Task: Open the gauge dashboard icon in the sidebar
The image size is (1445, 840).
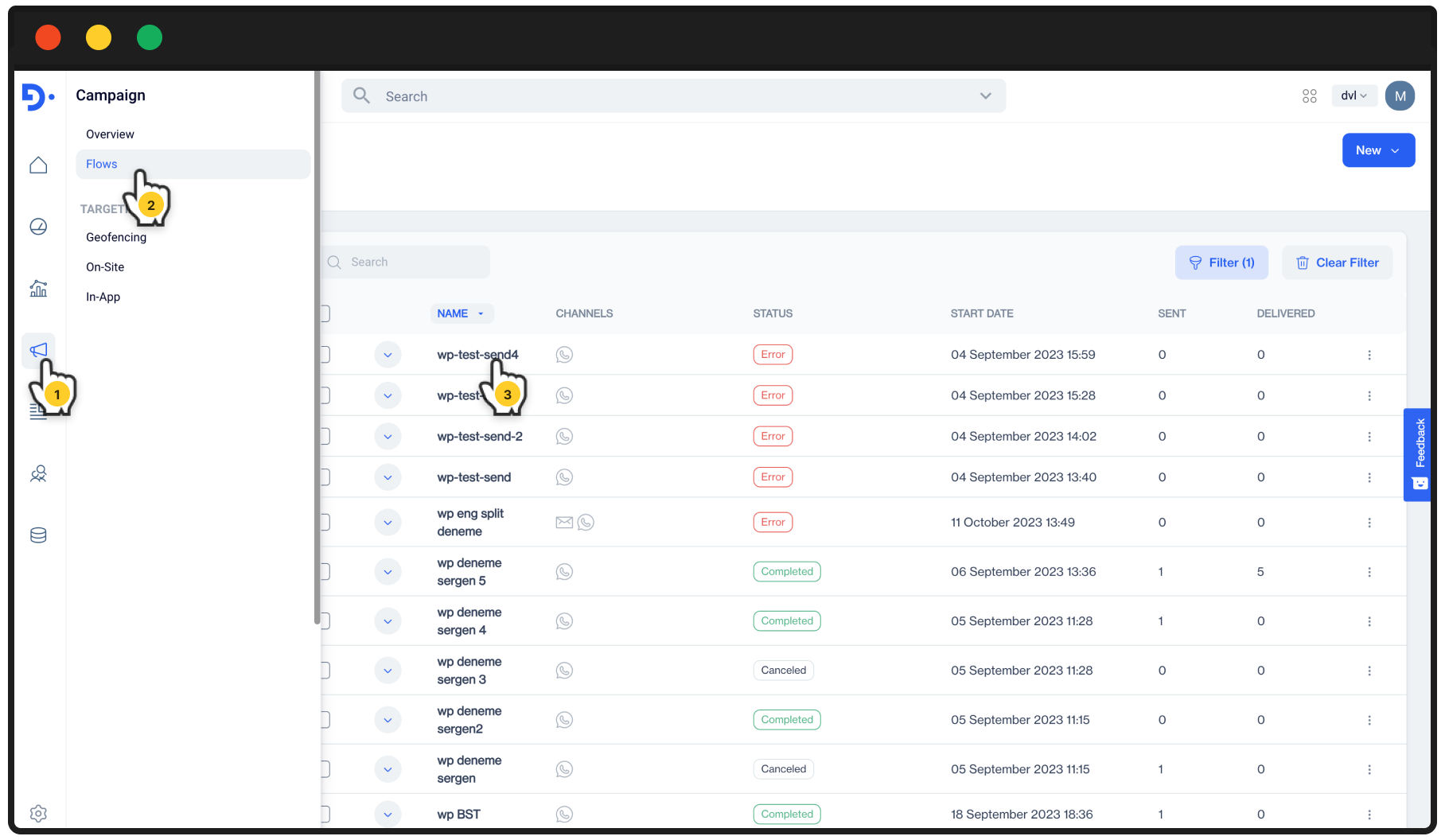Action: click(38, 227)
